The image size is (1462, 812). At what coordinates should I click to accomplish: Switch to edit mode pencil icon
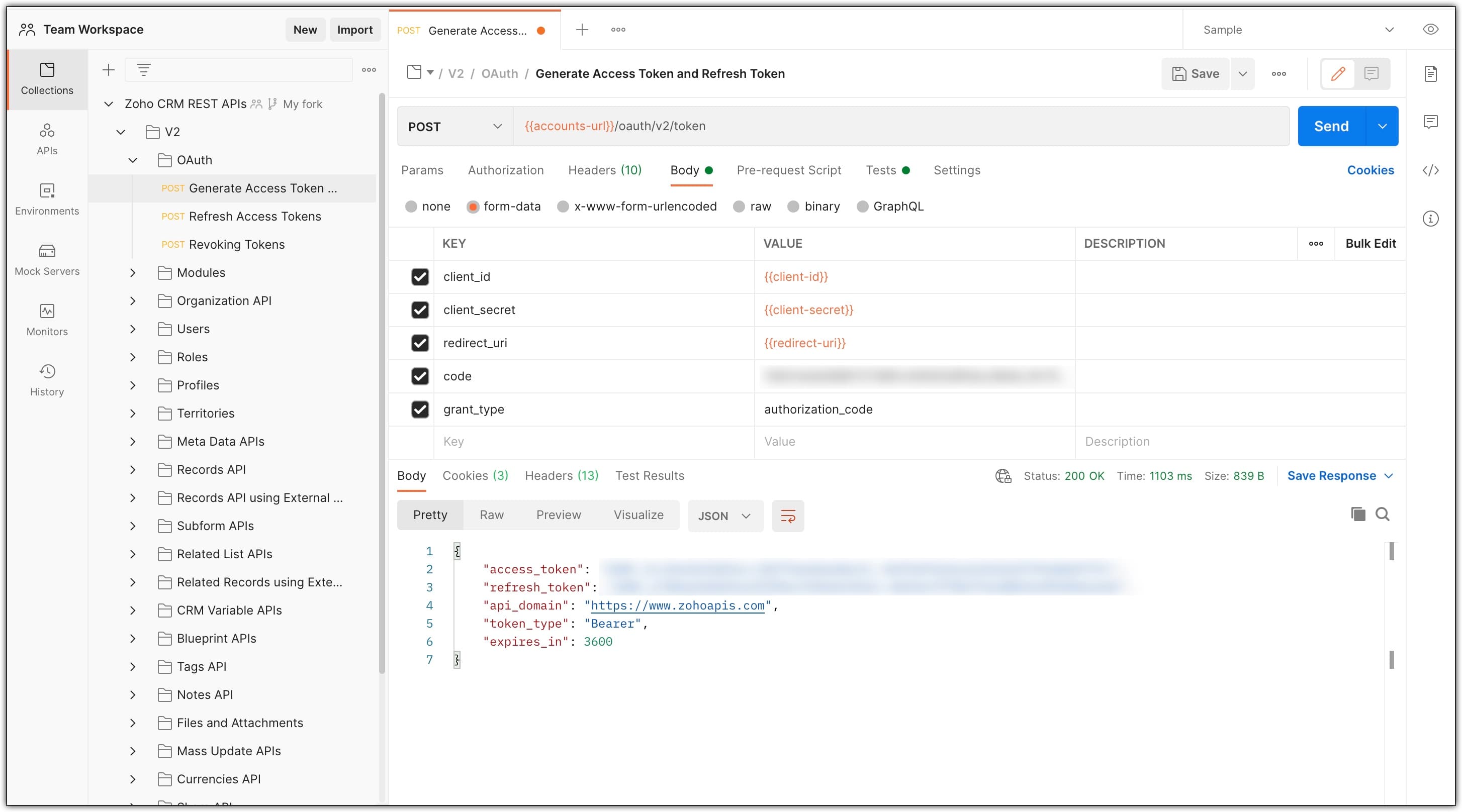(x=1338, y=74)
